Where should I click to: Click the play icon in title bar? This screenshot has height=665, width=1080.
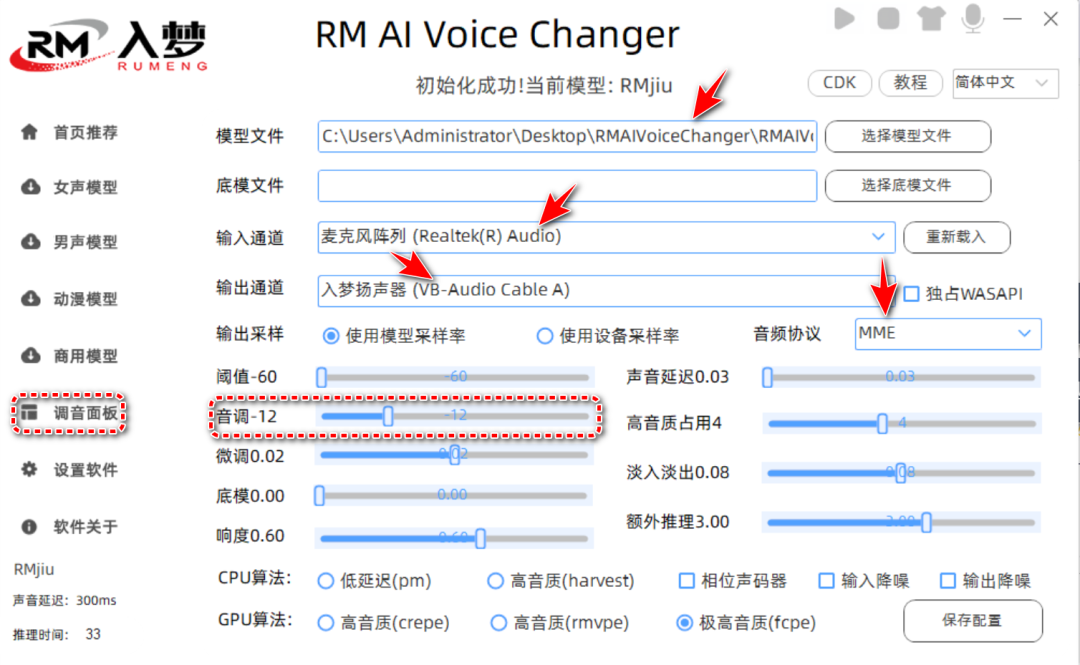coord(845,18)
